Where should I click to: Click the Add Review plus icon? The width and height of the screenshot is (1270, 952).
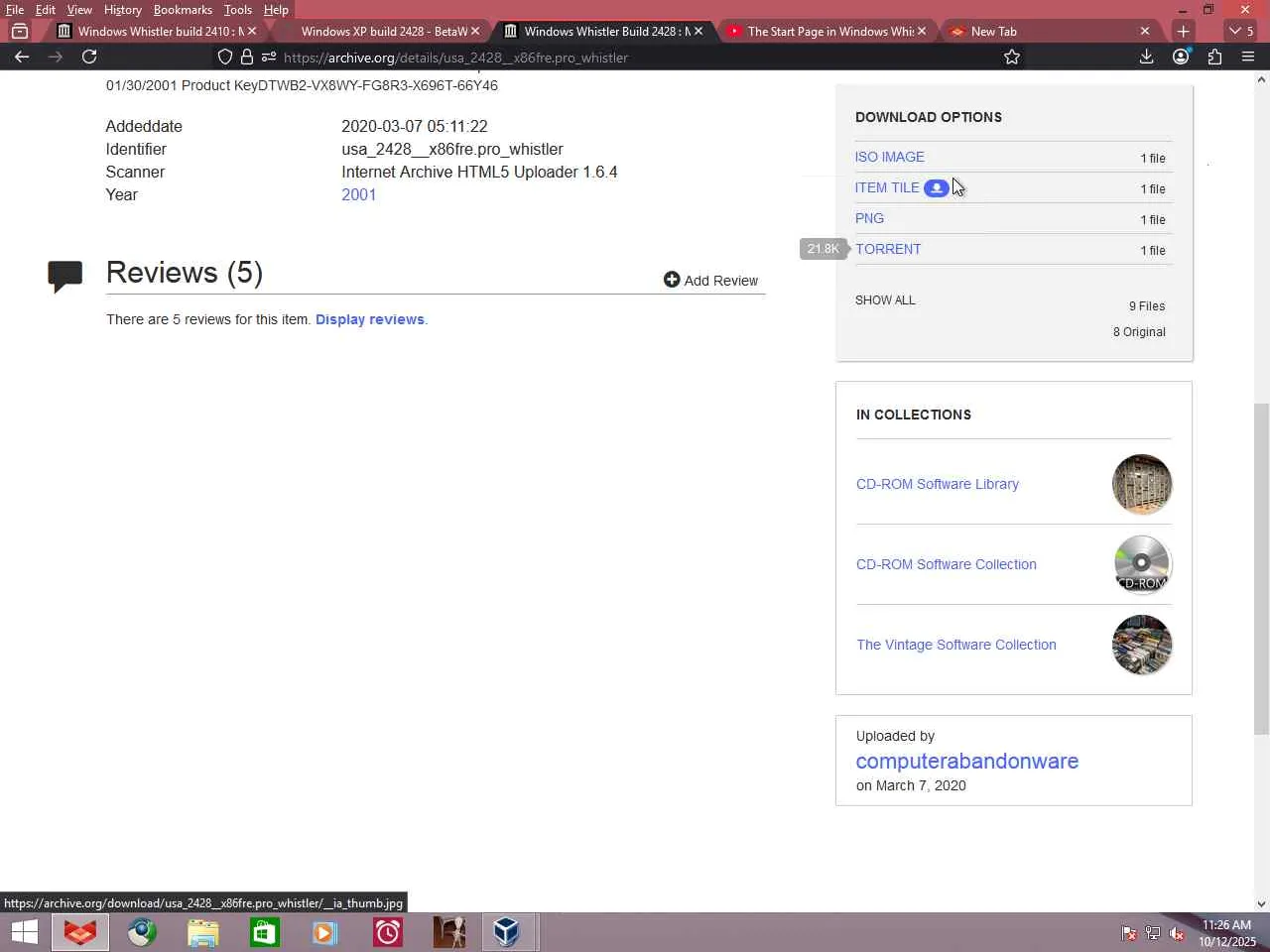coord(672,281)
